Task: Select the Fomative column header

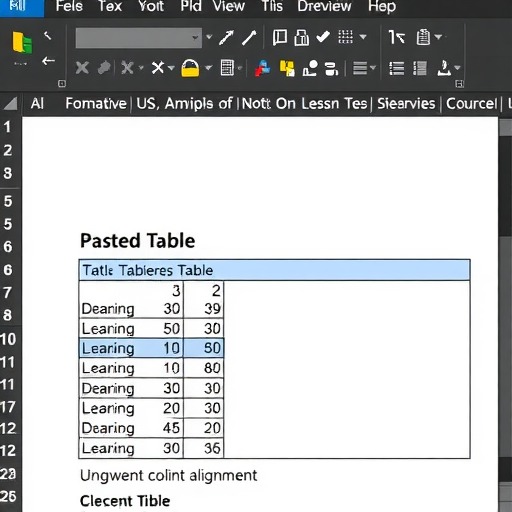Action: 96,104
